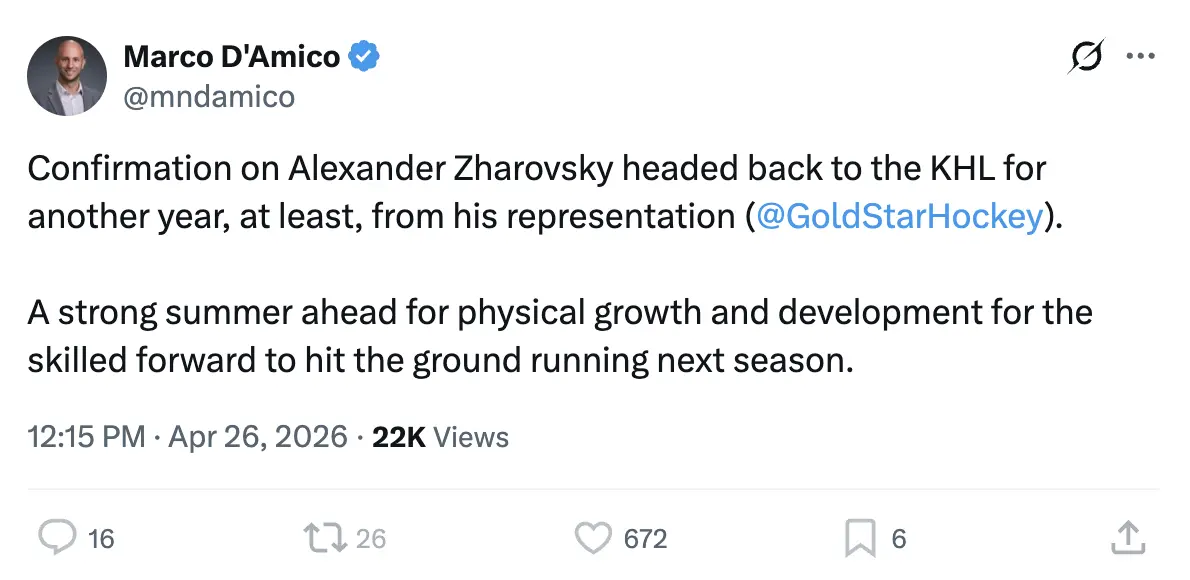Click the reply speech bubble icon
The height and width of the screenshot is (580, 1190).
58,538
